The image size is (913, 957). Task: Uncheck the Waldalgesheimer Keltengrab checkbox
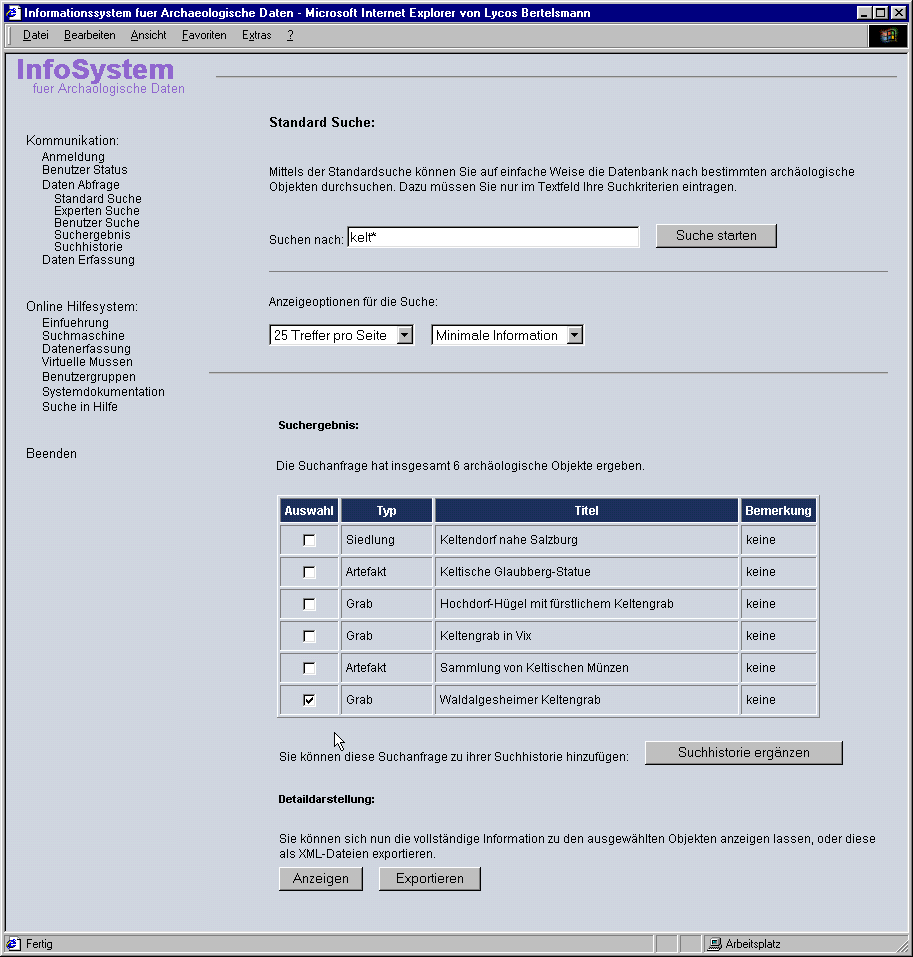[x=309, y=700]
